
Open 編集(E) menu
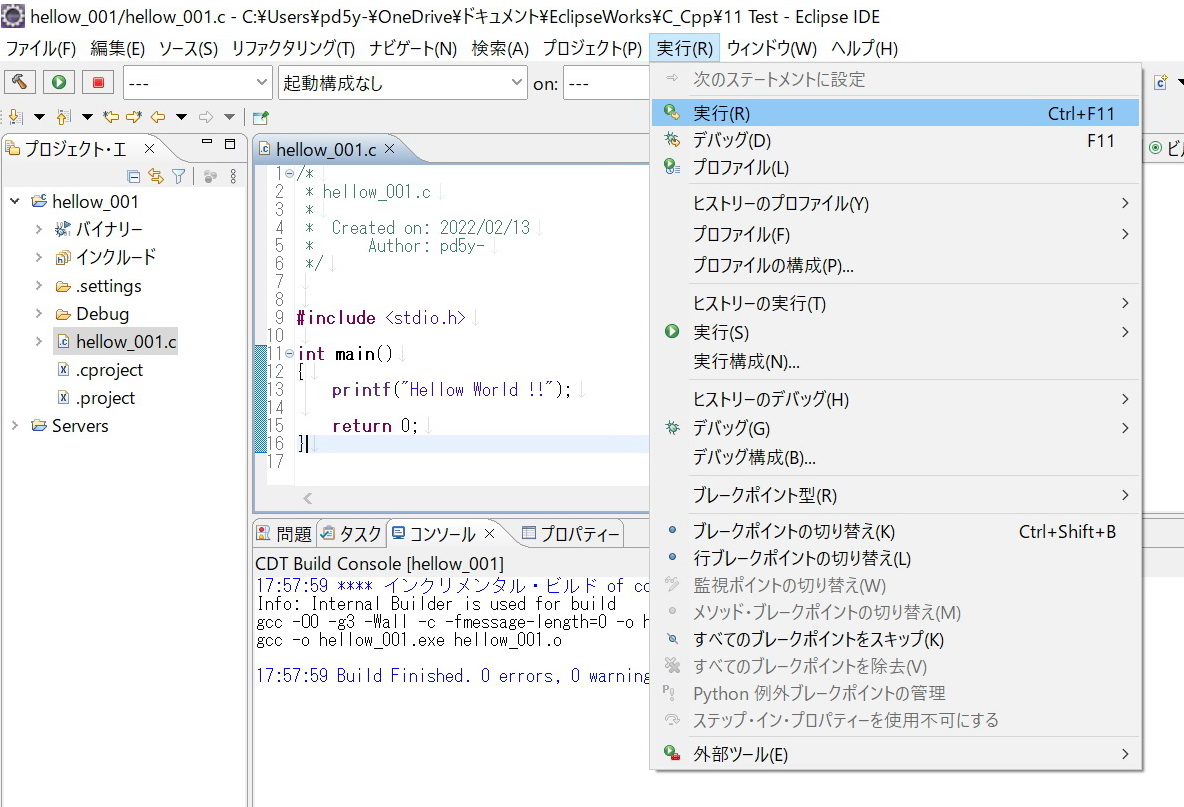pos(117,48)
